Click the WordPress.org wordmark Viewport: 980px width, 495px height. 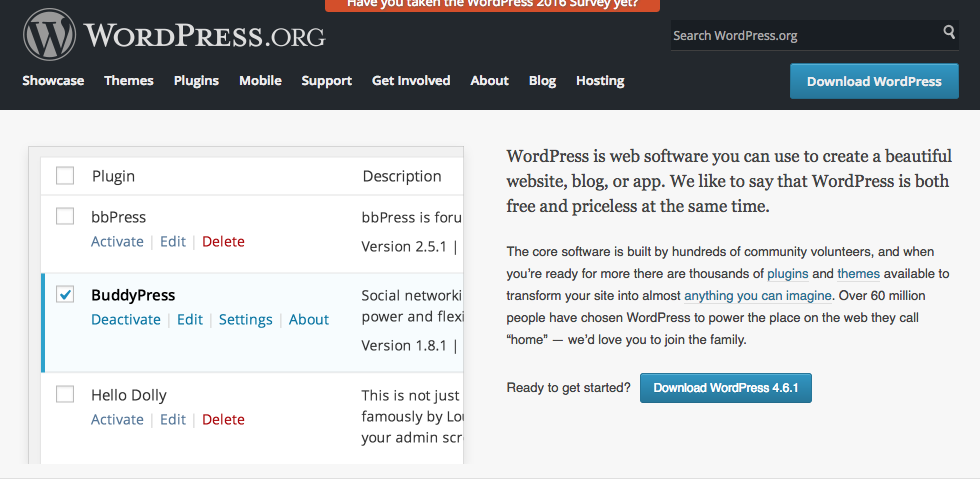point(204,36)
